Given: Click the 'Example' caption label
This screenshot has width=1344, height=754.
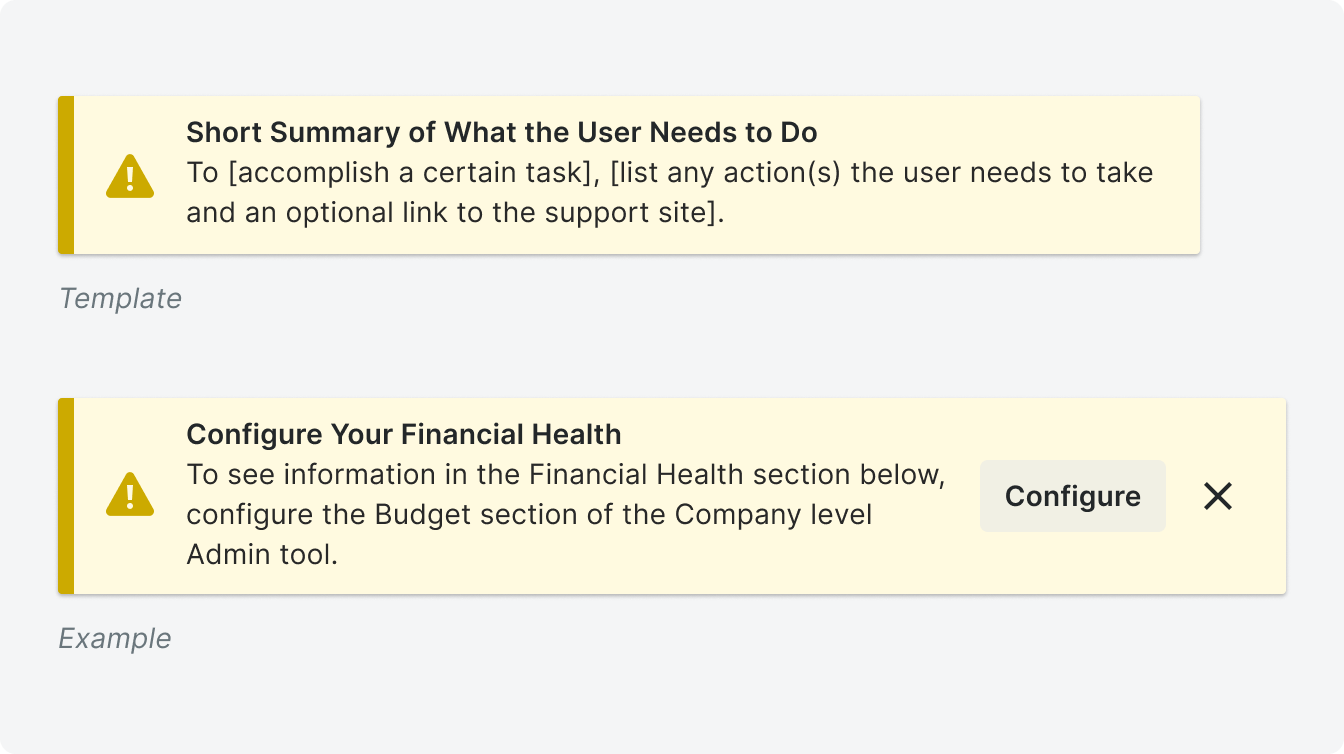Looking at the screenshot, I should tap(115, 638).
